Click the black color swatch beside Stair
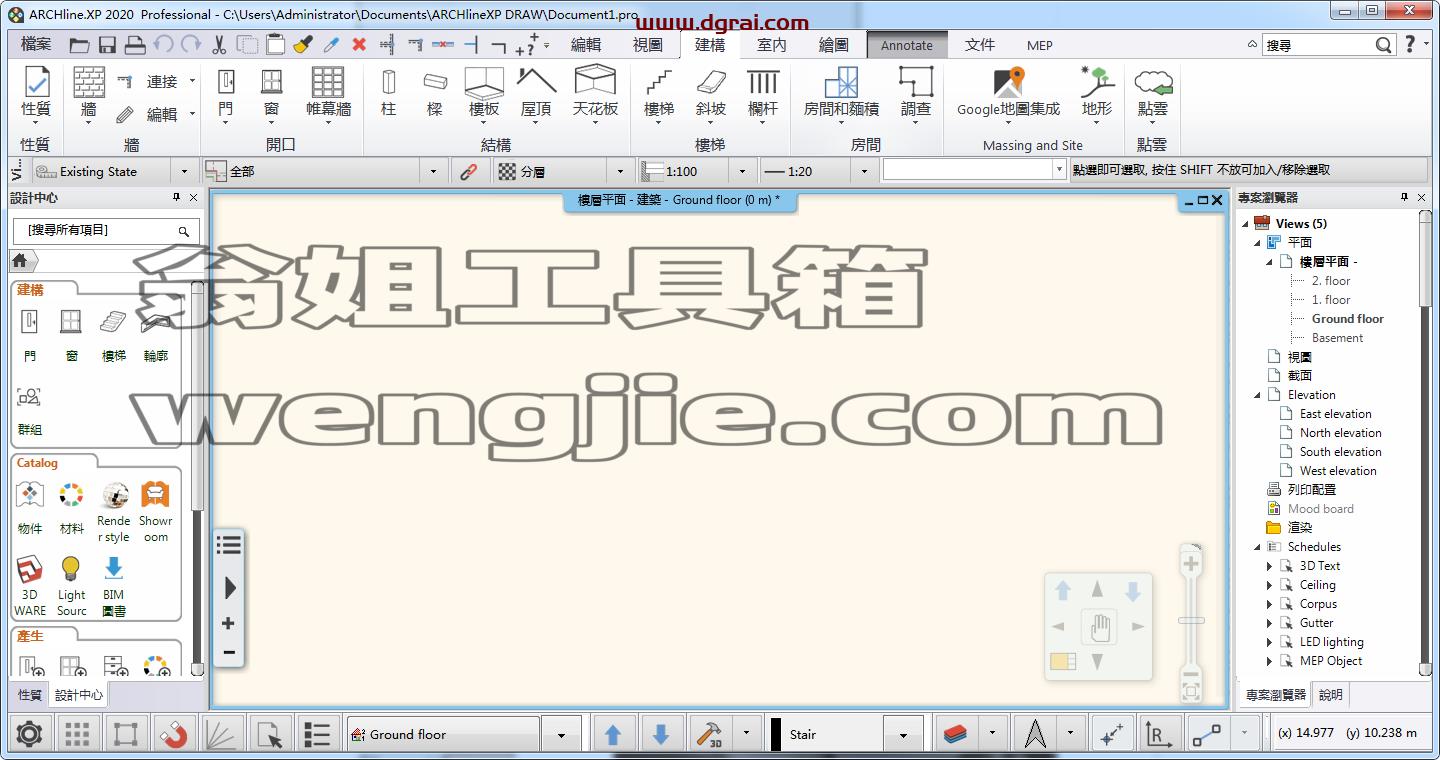 [776, 735]
